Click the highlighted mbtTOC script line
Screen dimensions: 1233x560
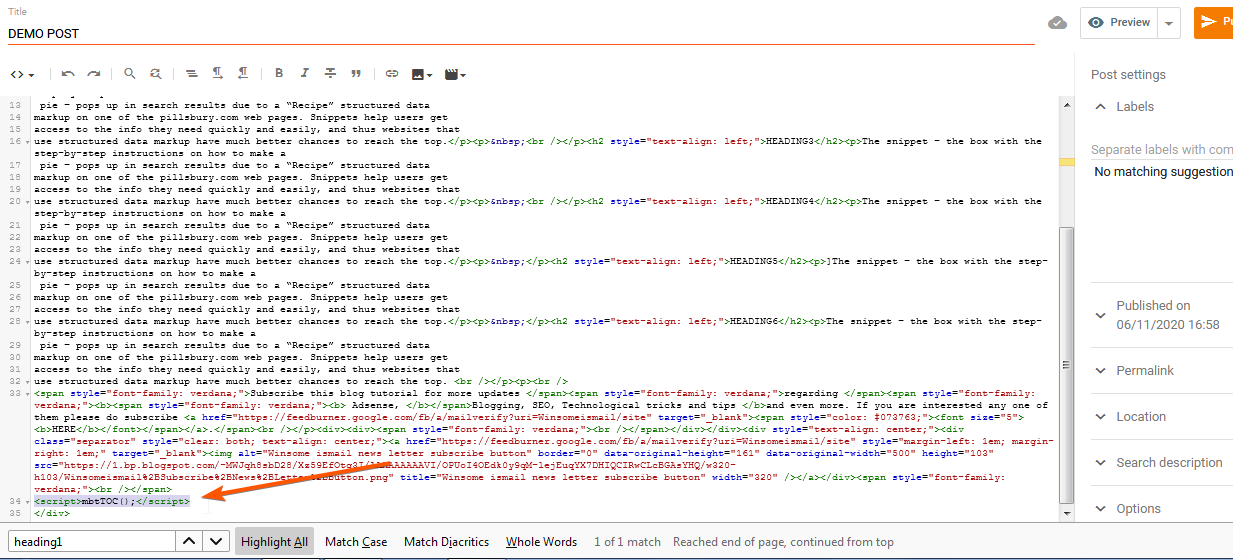112,500
